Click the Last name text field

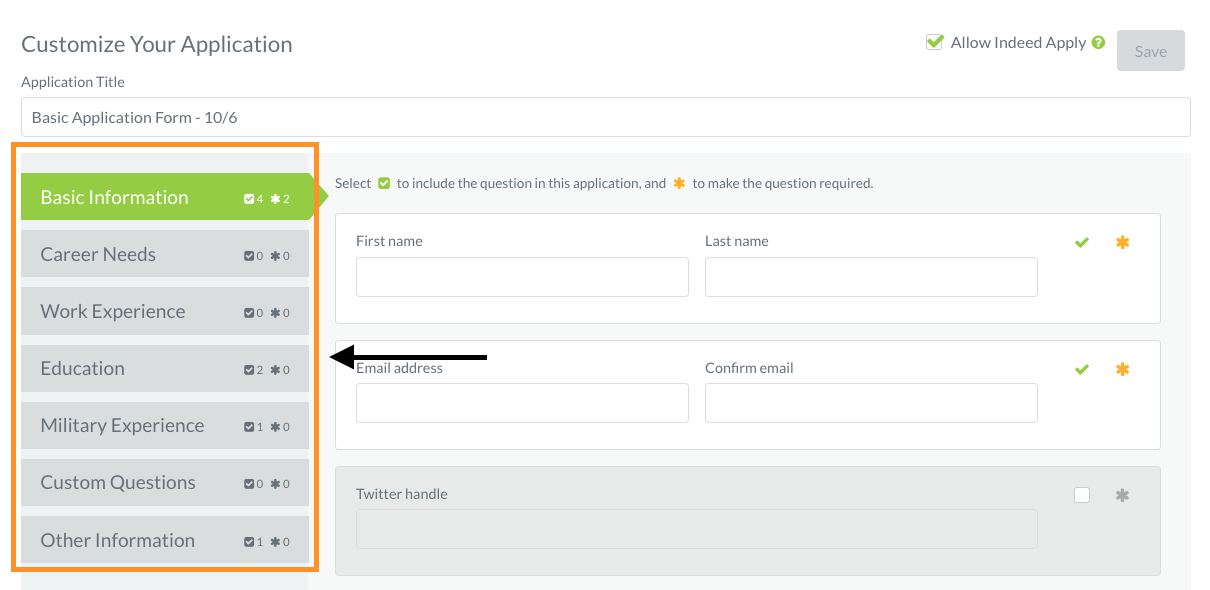click(871, 277)
